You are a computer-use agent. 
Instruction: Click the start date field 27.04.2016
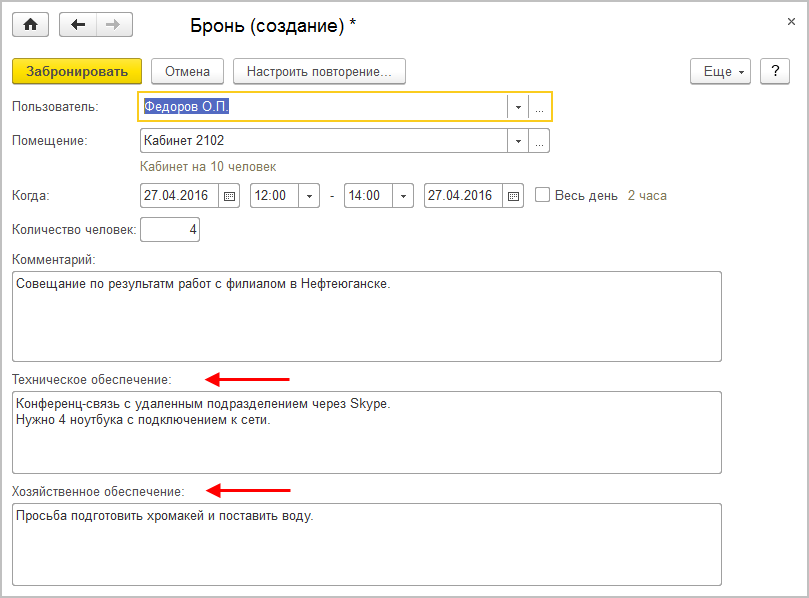180,196
